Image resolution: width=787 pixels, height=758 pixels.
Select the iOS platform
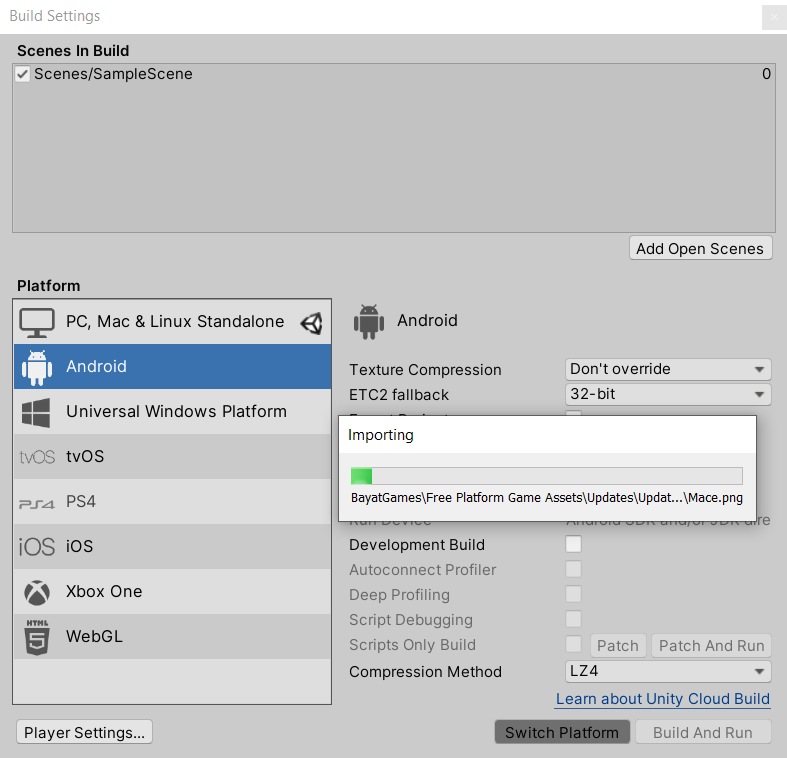[x=172, y=546]
